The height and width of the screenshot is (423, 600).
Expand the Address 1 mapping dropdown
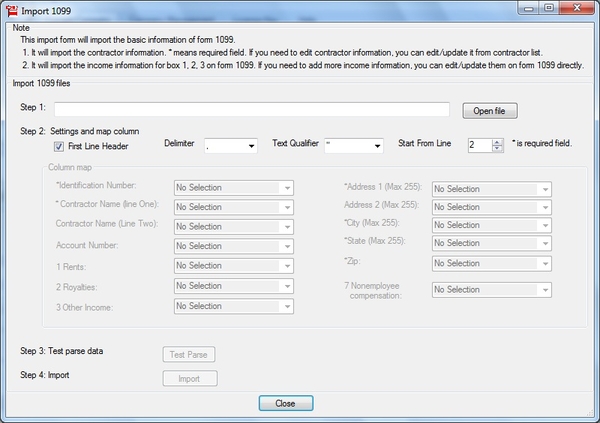[x=491, y=189]
